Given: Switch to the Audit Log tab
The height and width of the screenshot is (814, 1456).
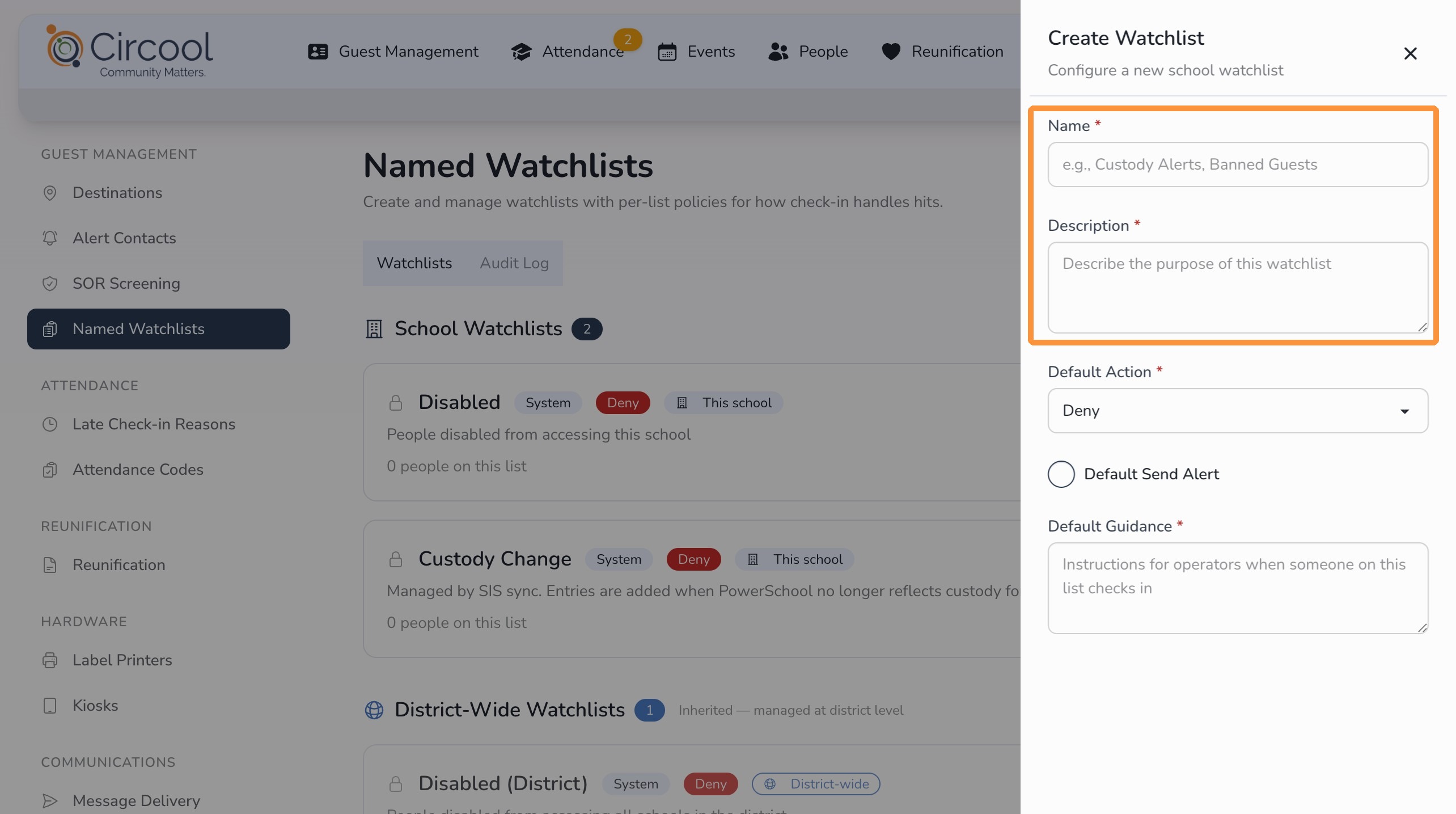Looking at the screenshot, I should coord(514,263).
